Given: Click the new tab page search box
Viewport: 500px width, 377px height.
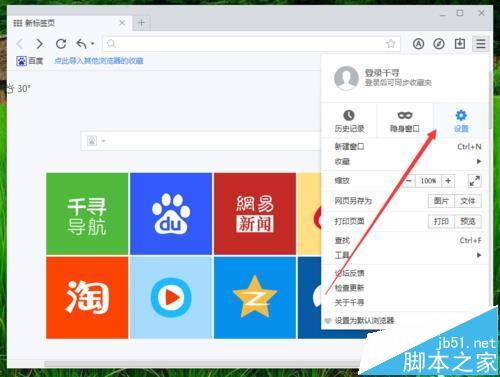Looking at the screenshot, I should pos(201,141).
